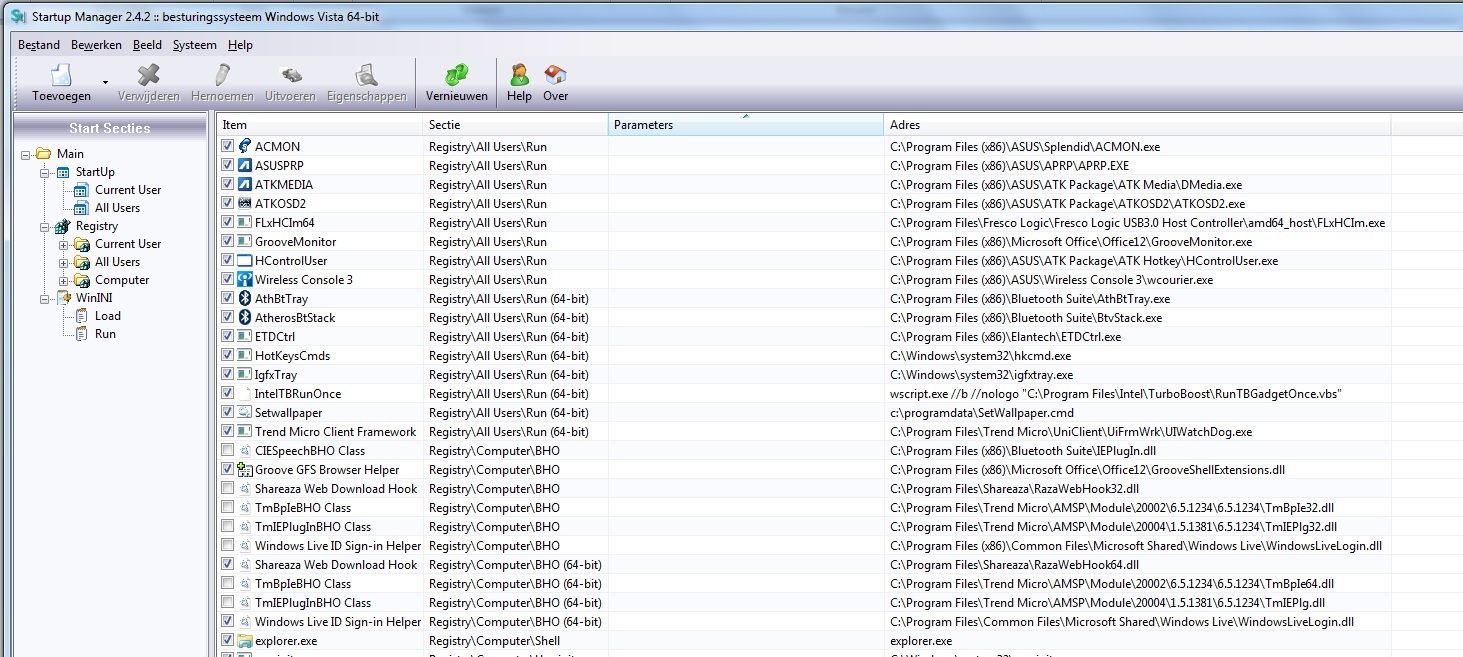
Task: Uncheck the IgfxTray item
Action: [228, 374]
